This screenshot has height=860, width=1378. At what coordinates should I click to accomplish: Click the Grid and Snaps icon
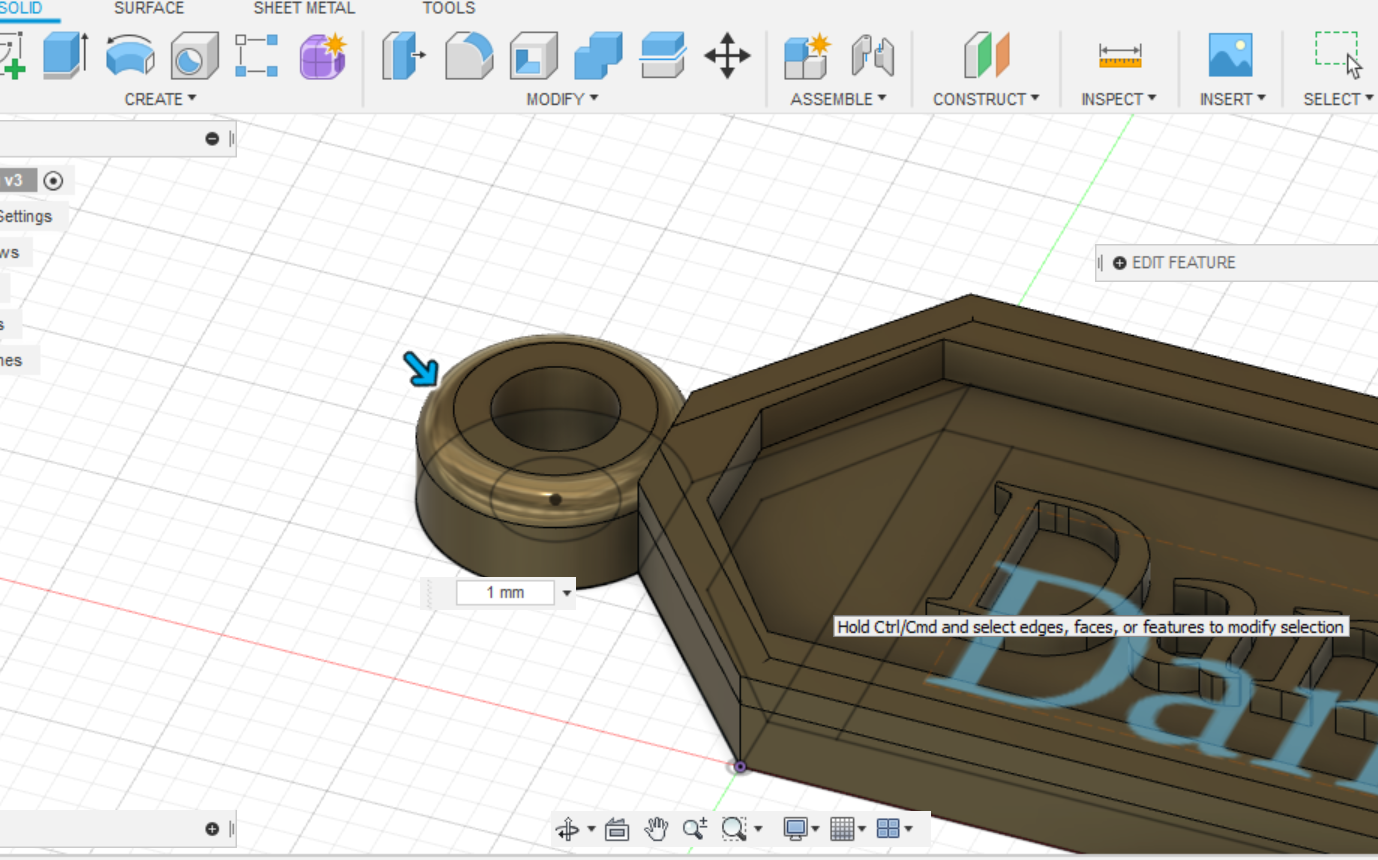pos(842,829)
